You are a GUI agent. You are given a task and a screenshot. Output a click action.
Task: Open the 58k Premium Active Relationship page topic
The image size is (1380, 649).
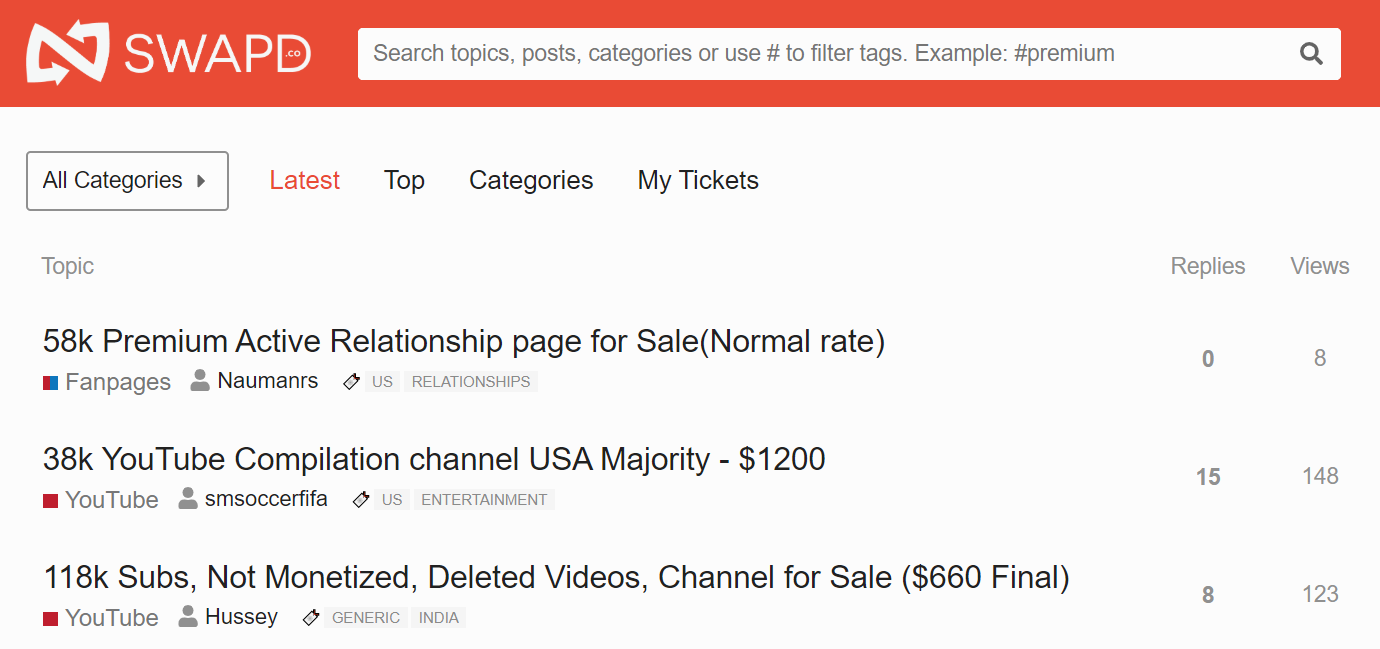[x=464, y=342]
